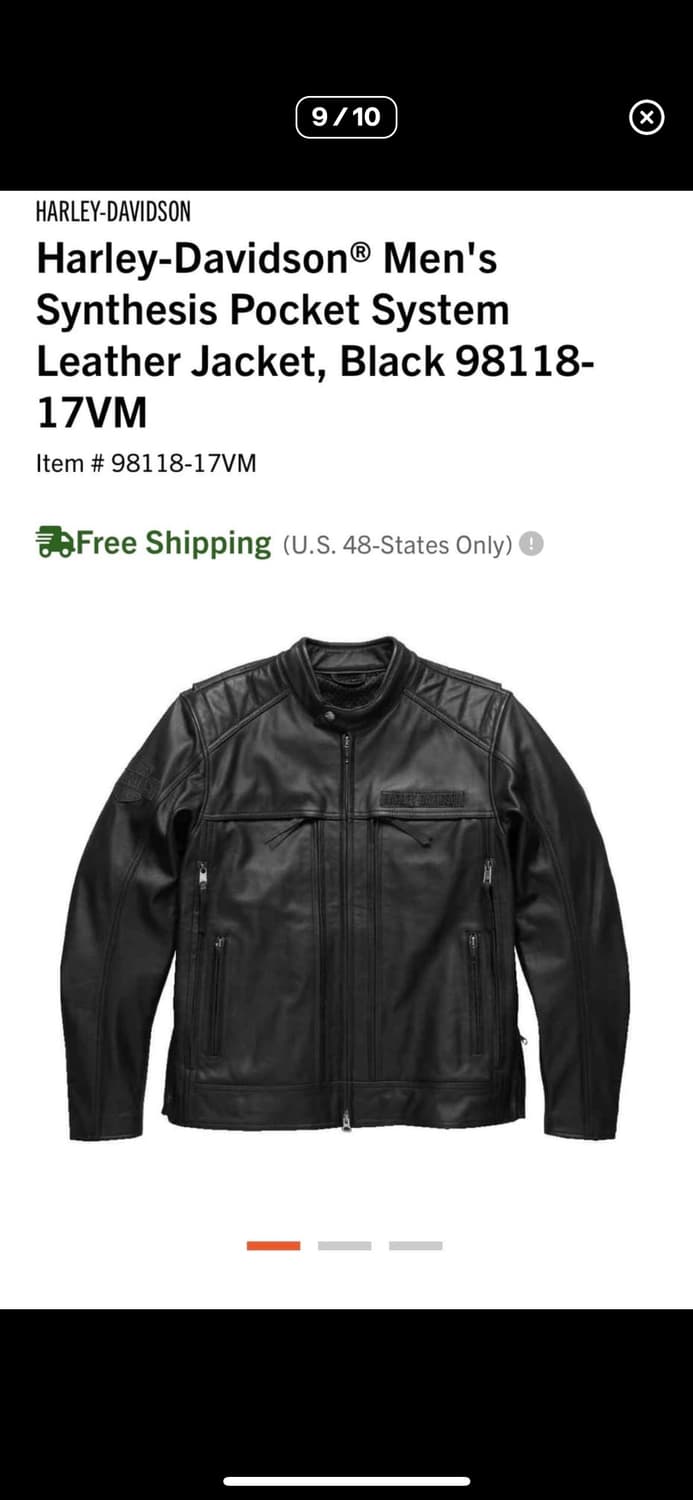The height and width of the screenshot is (1500, 693).
Task: Tap the registered trademark symbol in title
Action: tap(360, 250)
